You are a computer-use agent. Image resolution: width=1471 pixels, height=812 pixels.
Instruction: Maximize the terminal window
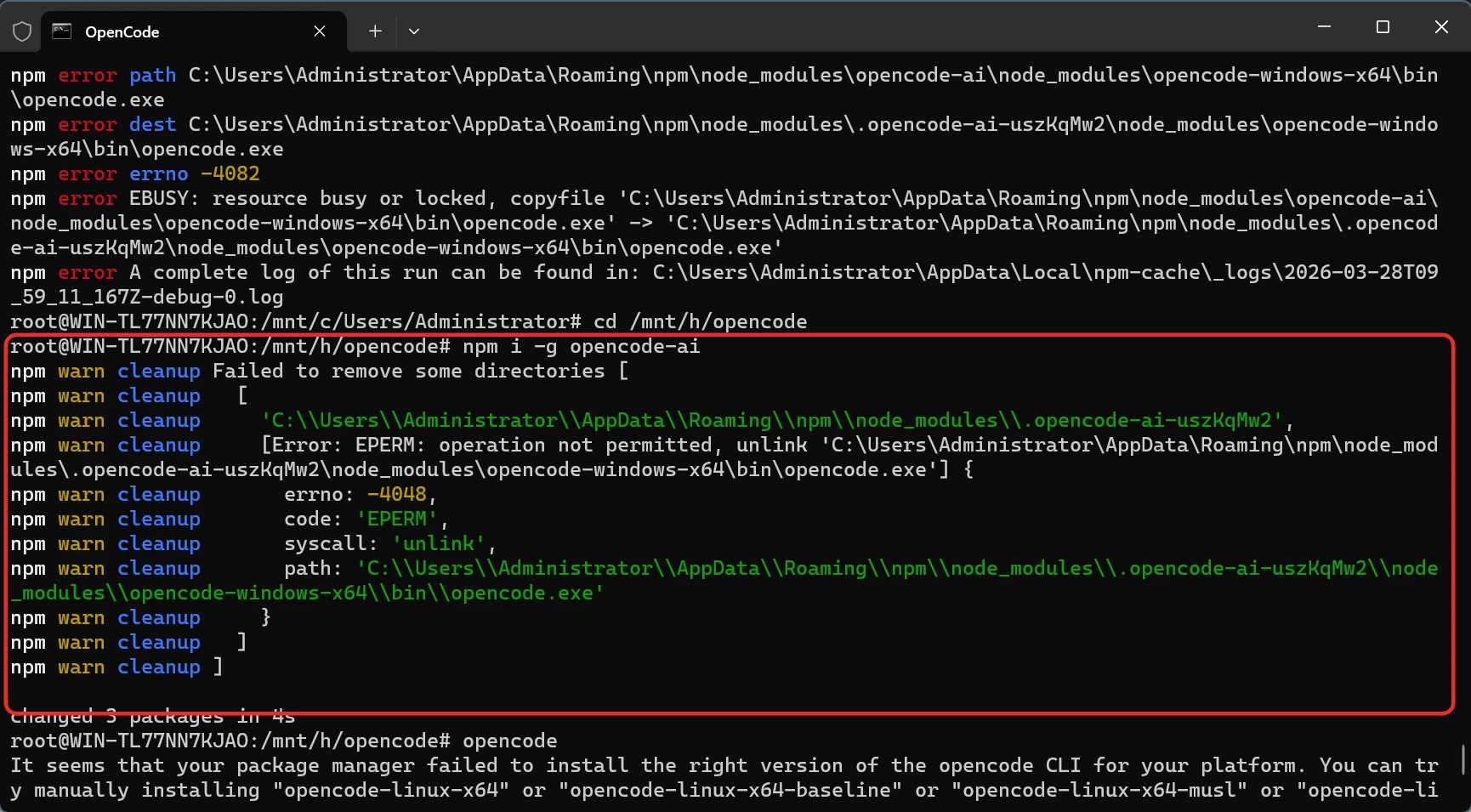coord(1383,27)
